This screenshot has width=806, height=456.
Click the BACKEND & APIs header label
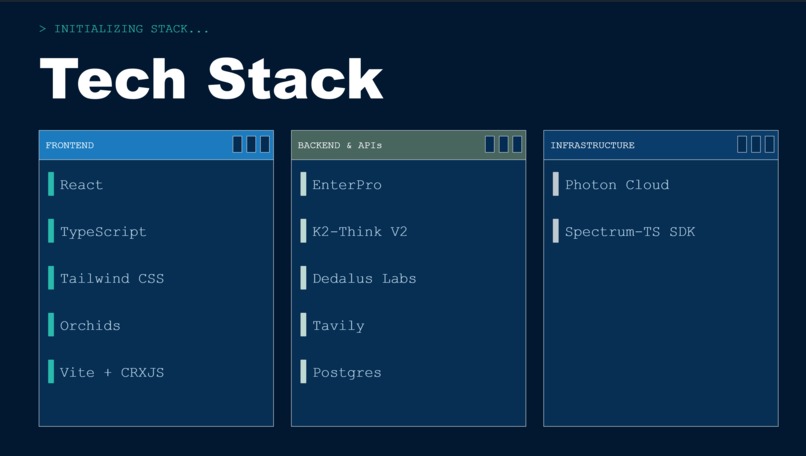(340, 145)
